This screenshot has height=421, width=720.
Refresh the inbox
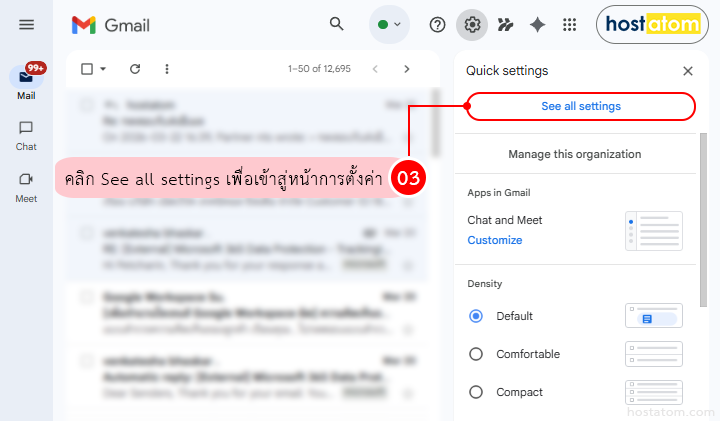(135, 69)
